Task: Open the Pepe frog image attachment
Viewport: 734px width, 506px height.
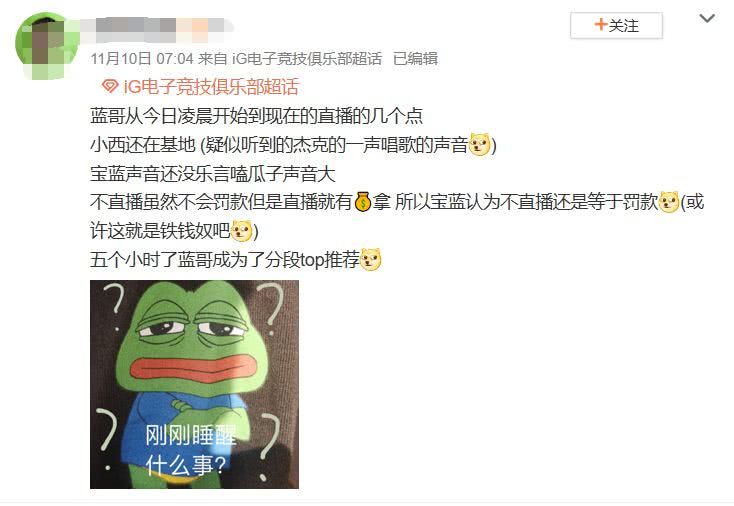Action: (x=194, y=384)
